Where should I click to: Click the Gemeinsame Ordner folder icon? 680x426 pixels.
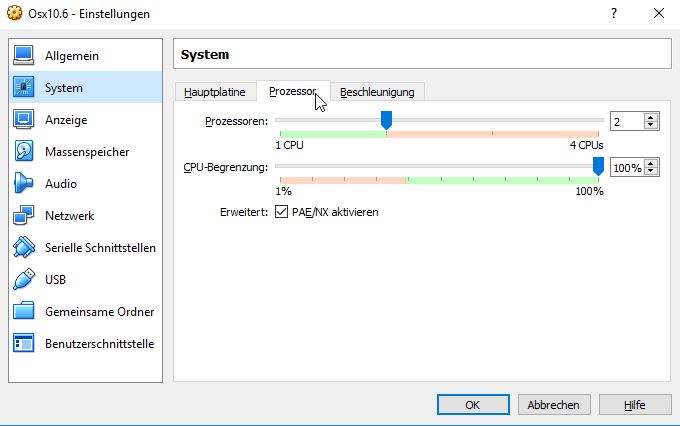[23, 311]
